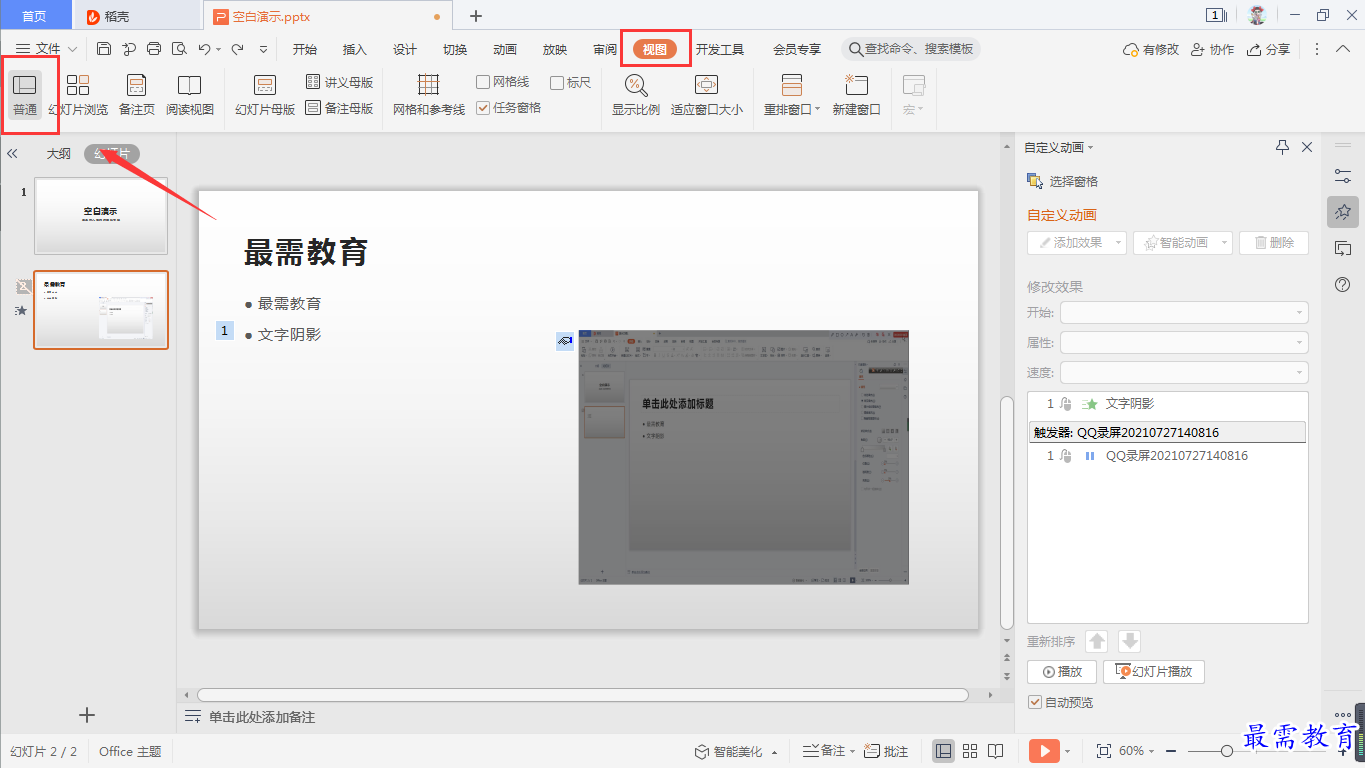Click New Window (新建窗口)
This screenshot has width=1365, height=768.
coord(857,95)
